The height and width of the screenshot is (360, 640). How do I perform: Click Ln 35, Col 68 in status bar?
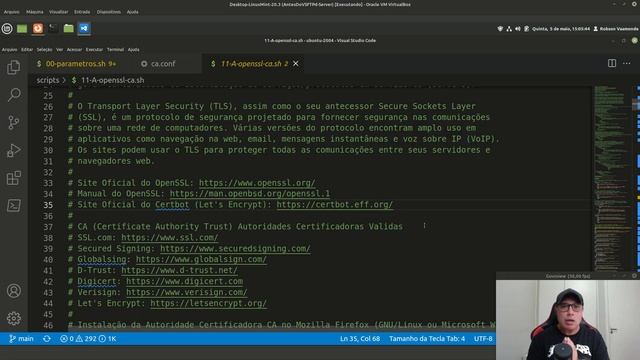tap(360, 339)
